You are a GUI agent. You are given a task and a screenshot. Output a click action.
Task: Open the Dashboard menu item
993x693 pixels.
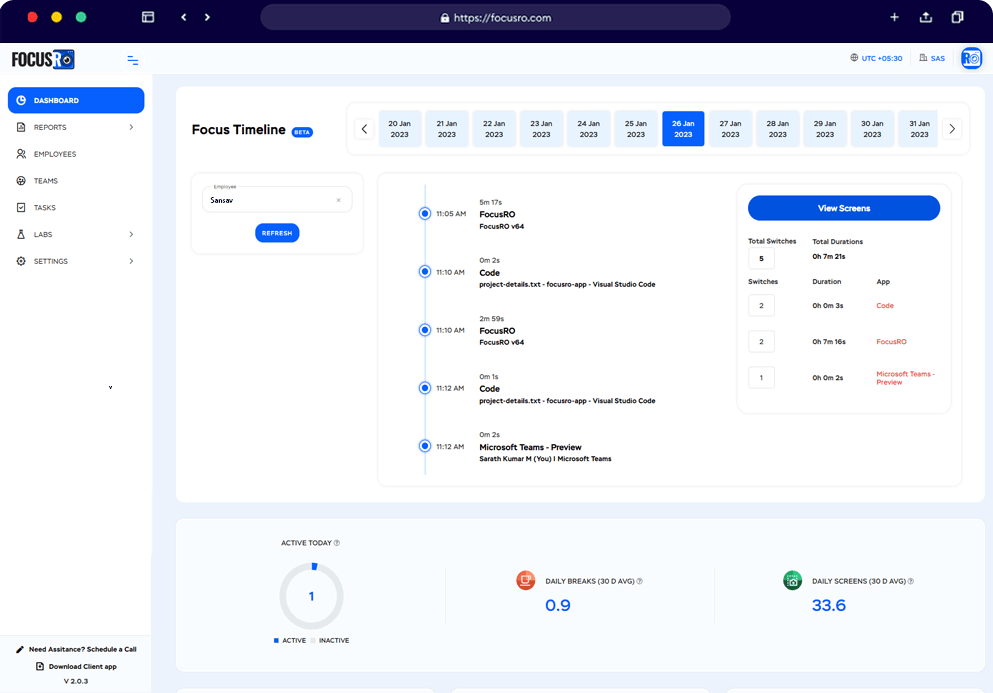point(76,100)
